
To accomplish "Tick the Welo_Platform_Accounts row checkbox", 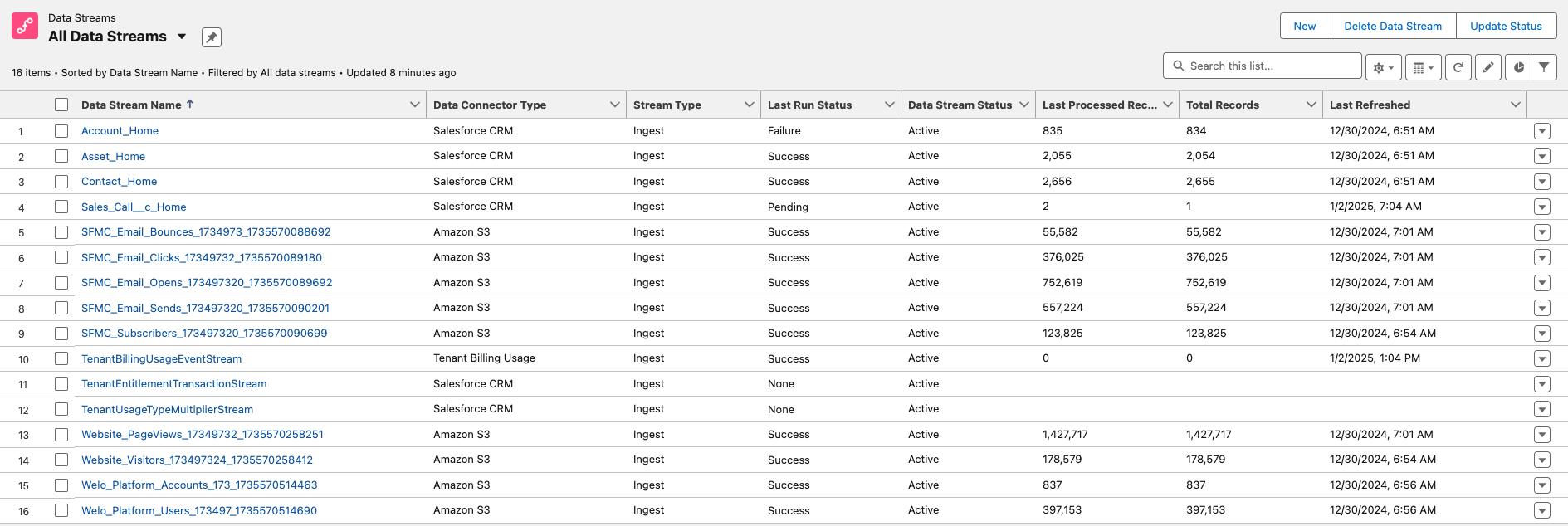I will pos(61,485).
